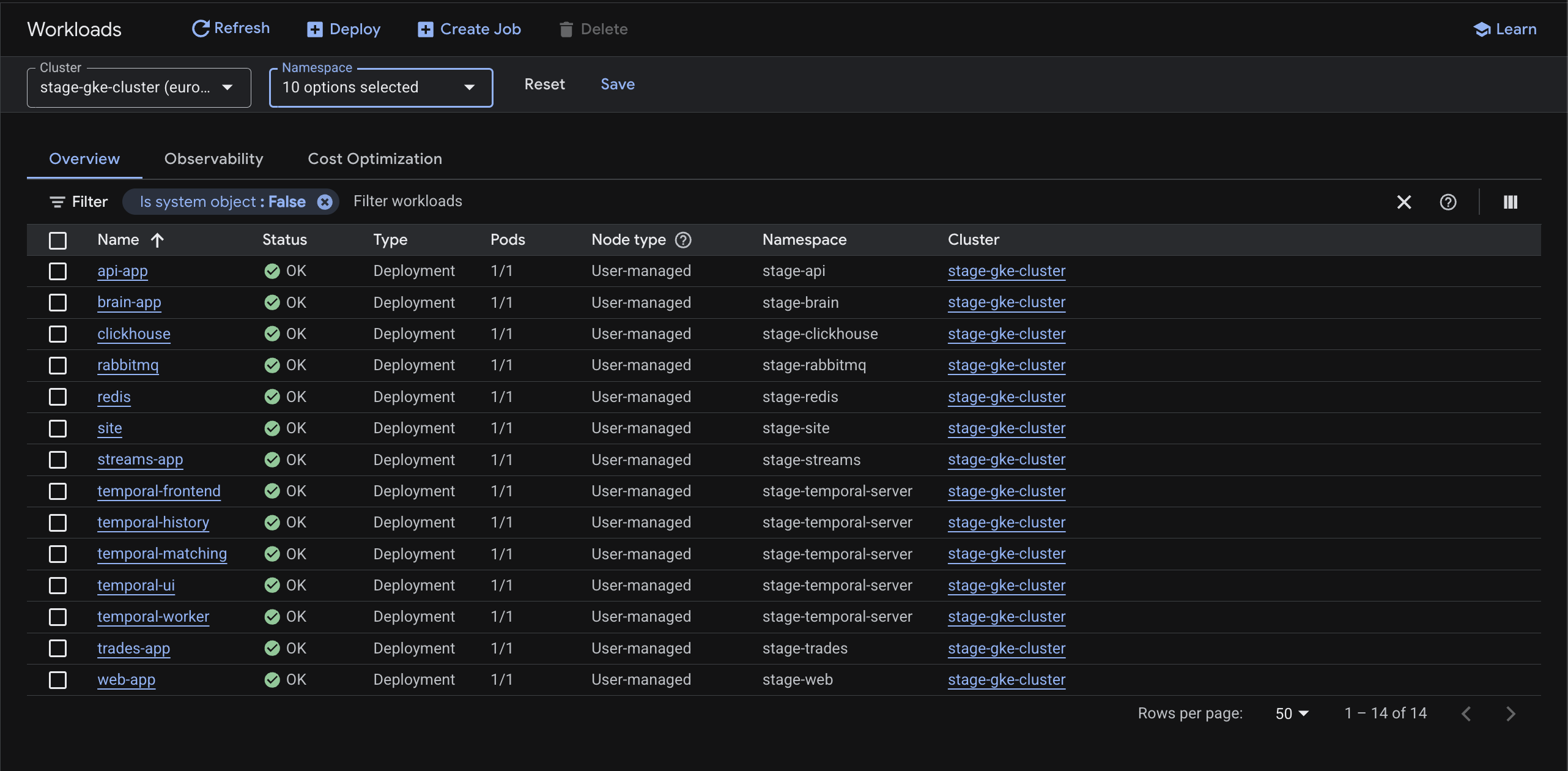Select the clickhouse row checkbox
This screenshot has width=1568, height=771.
(x=58, y=334)
